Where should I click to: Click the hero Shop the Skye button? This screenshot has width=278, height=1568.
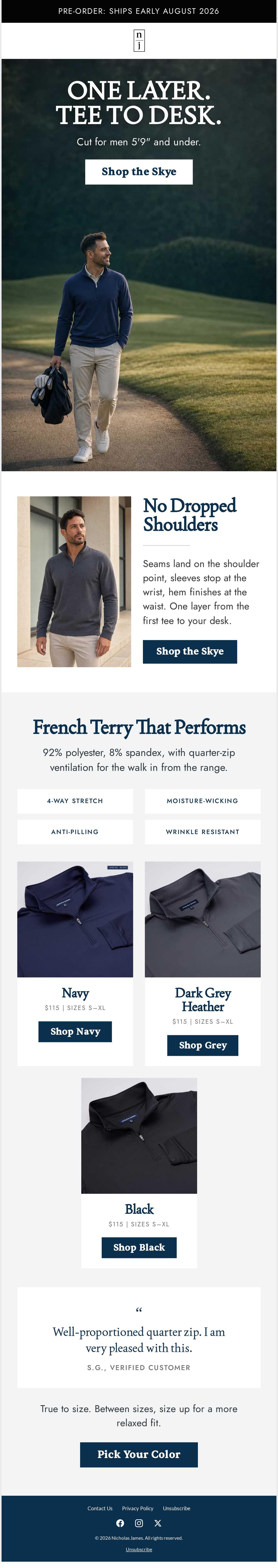point(139,172)
